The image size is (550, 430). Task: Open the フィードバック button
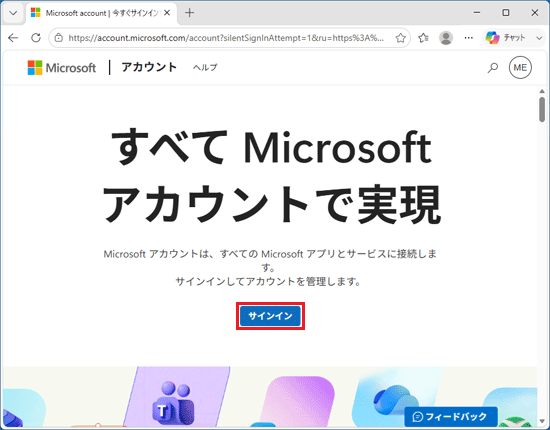(451, 416)
